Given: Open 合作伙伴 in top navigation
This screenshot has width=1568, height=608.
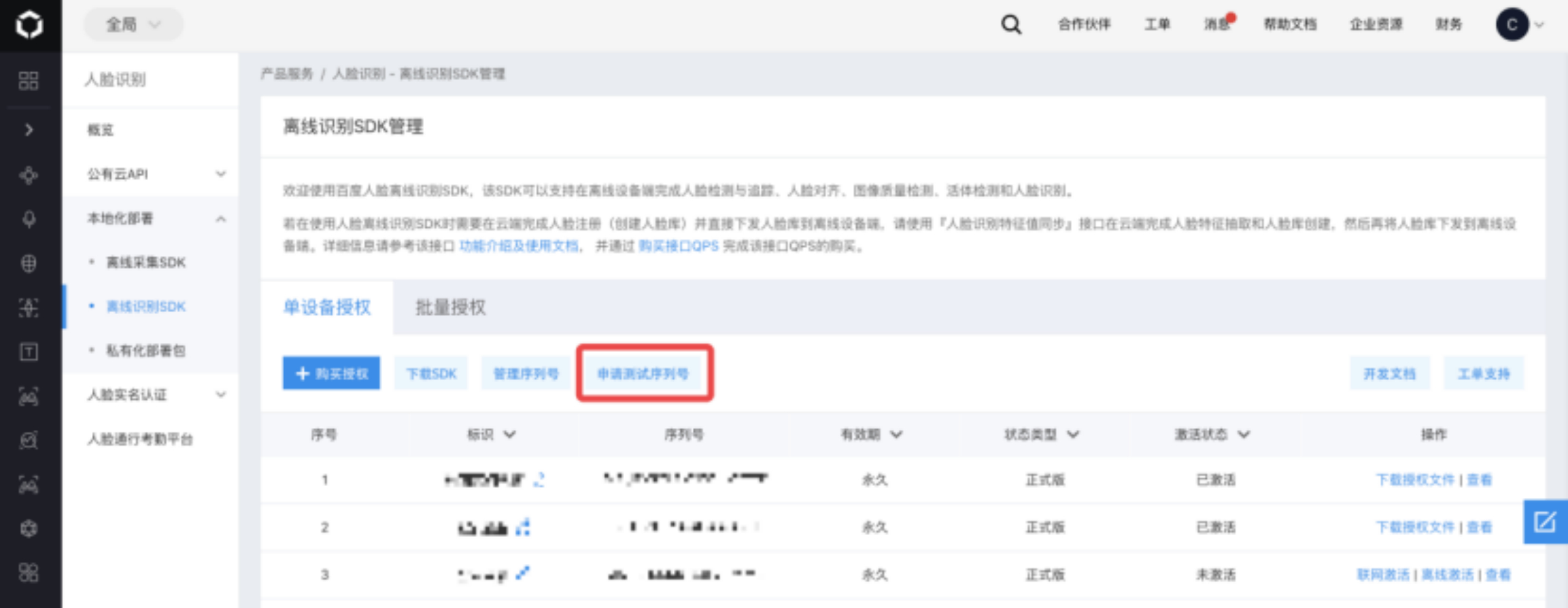Looking at the screenshot, I should pyautogui.click(x=1084, y=24).
